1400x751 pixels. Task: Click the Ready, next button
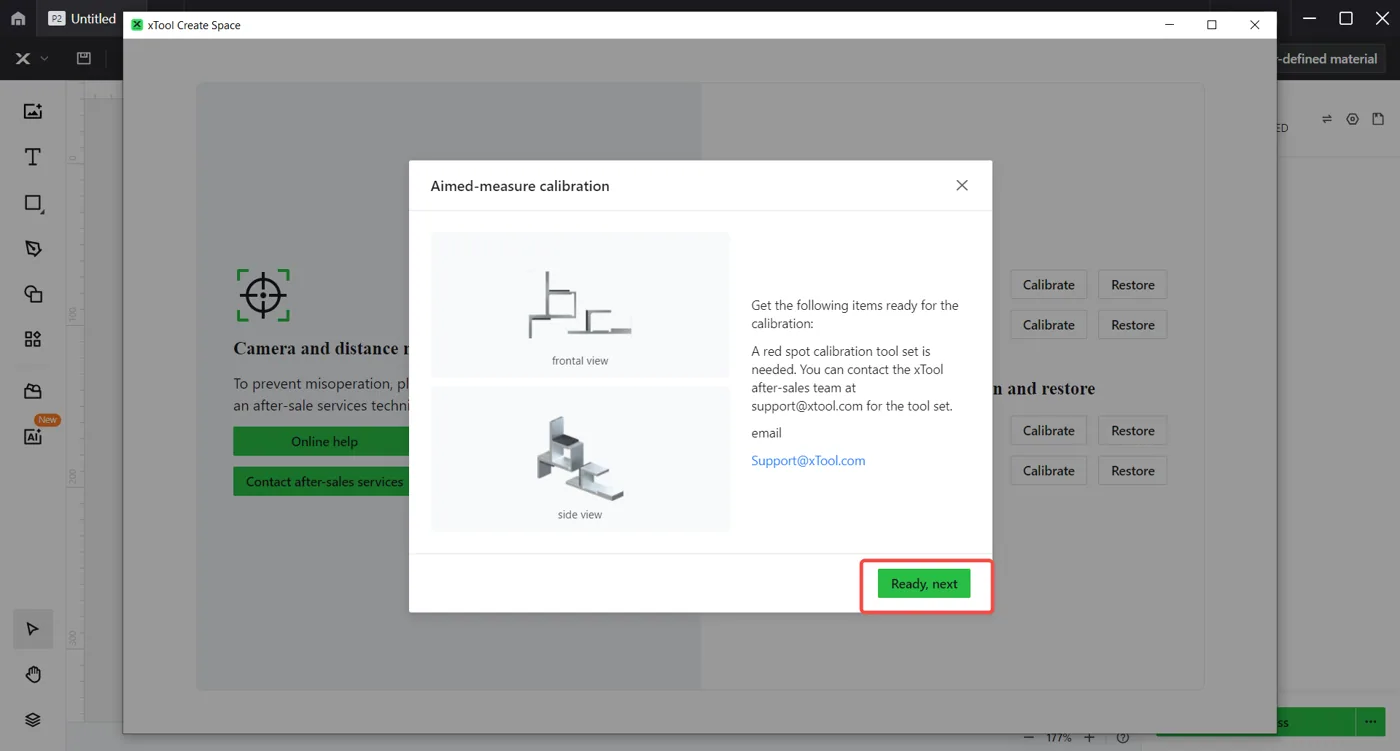click(x=924, y=584)
